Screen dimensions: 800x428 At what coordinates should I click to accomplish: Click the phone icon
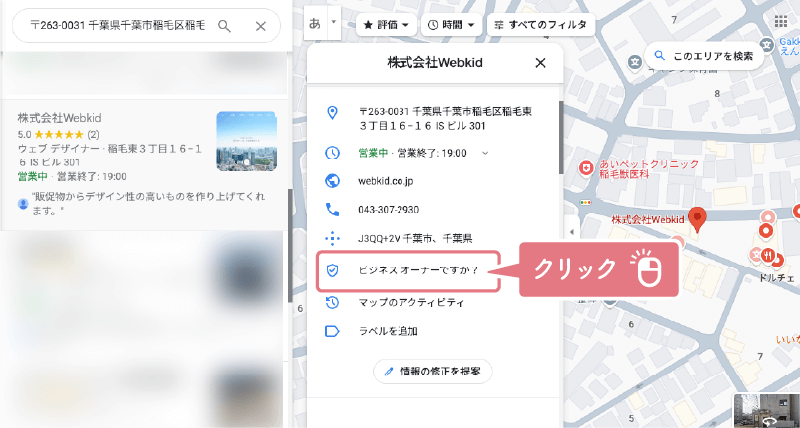(332, 209)
